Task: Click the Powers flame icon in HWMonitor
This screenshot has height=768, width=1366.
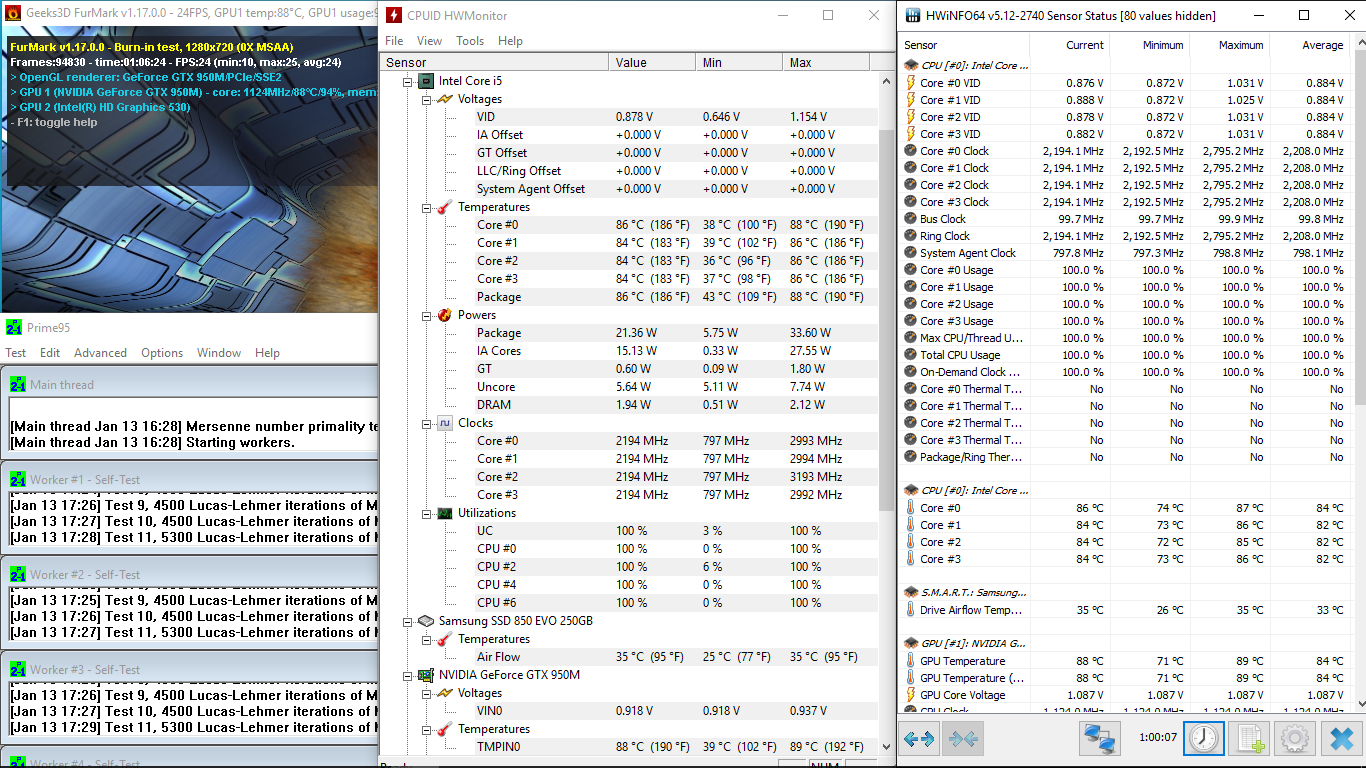Action: point(445,315)
